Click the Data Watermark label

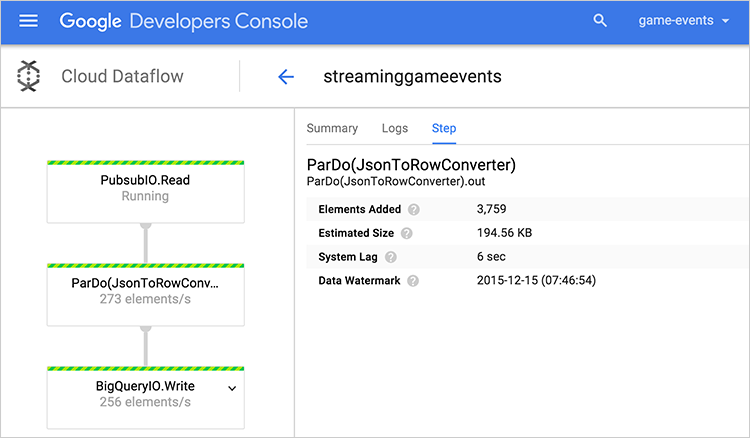point(359,281)
